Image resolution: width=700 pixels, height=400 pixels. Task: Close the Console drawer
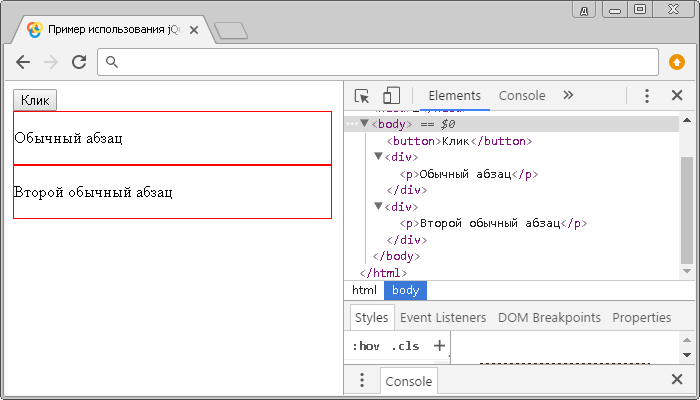[x=677, y=379]
